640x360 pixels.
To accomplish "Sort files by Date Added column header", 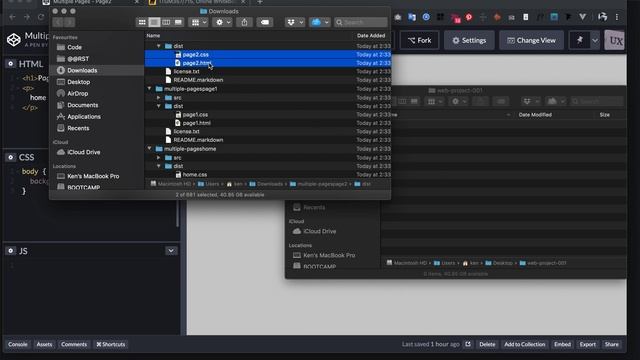I will pos(371,36).
